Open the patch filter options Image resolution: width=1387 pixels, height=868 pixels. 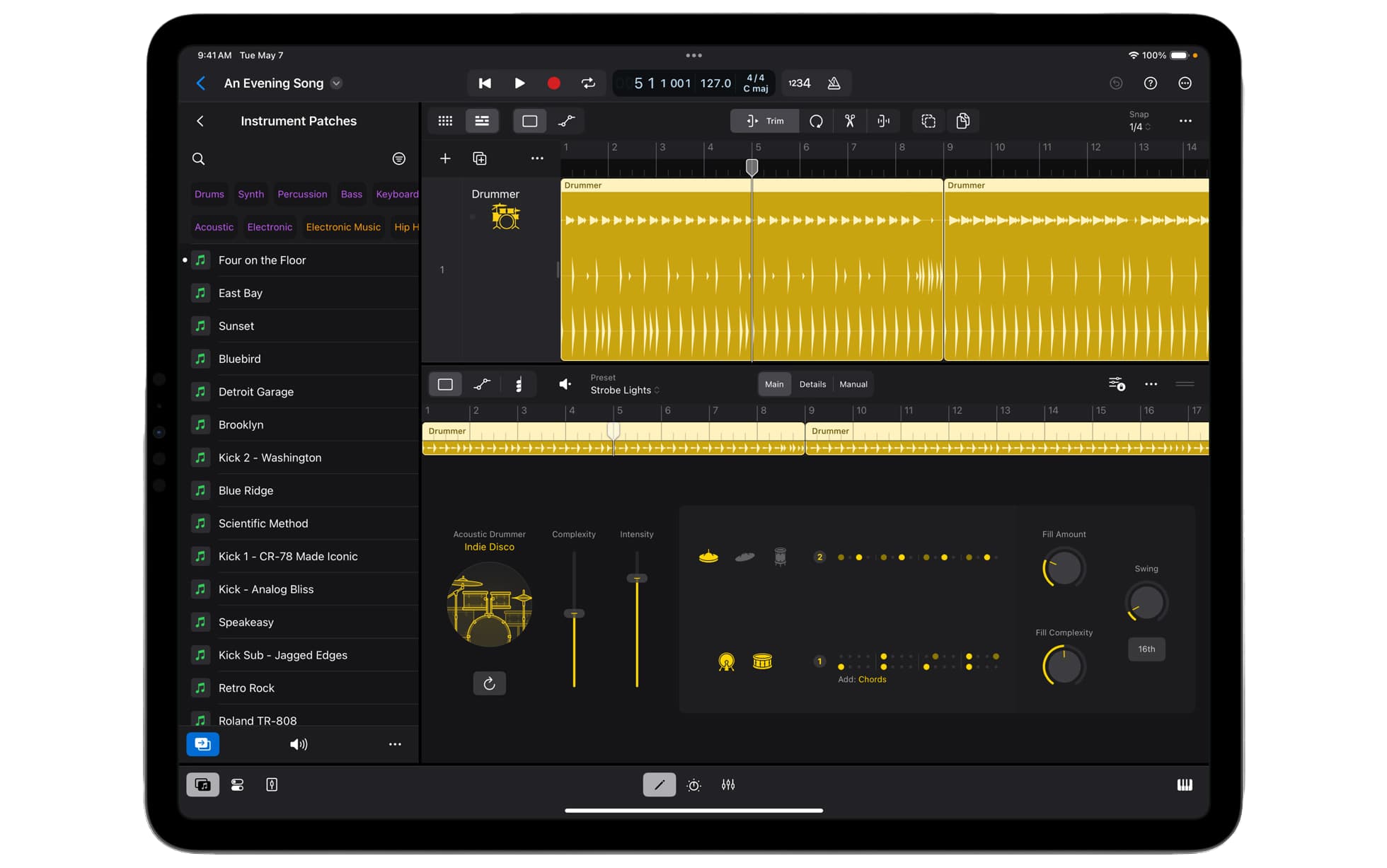399,159
